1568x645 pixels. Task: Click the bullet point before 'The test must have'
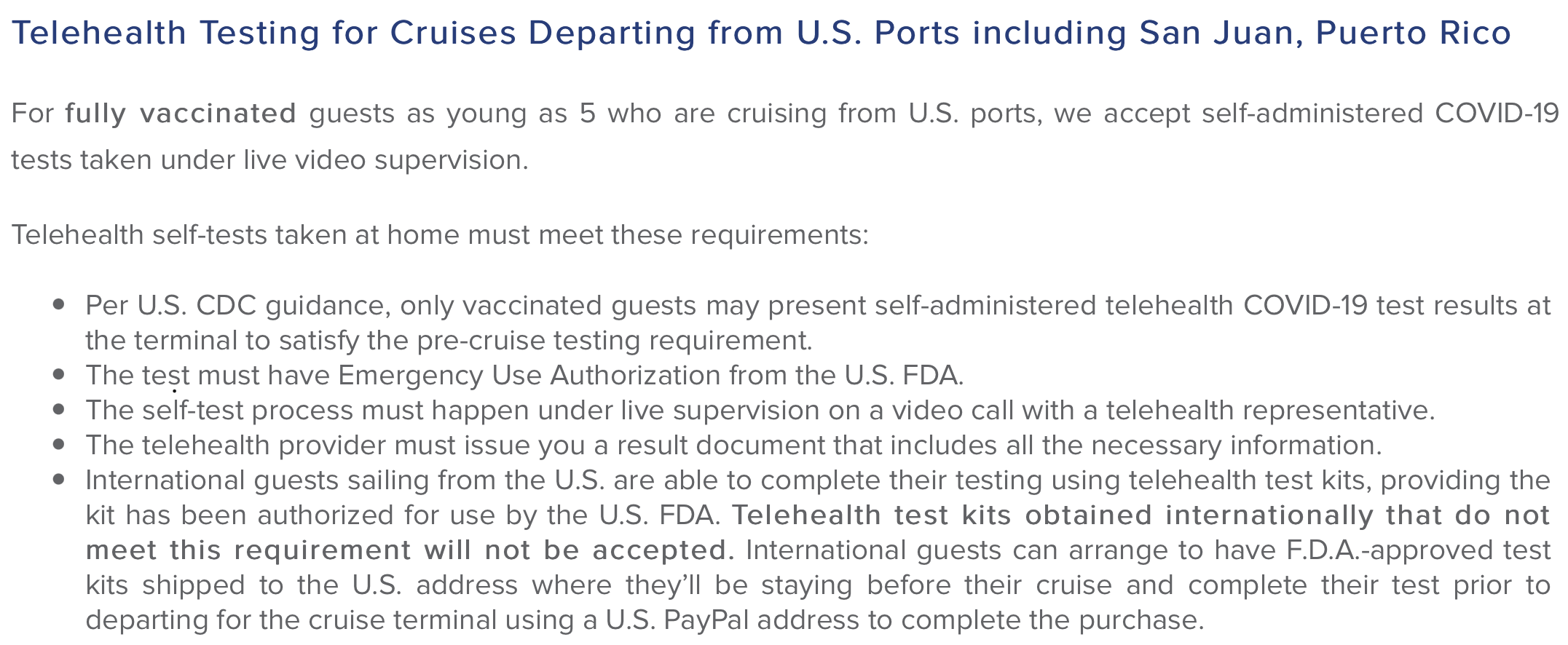tap(60, 375)
